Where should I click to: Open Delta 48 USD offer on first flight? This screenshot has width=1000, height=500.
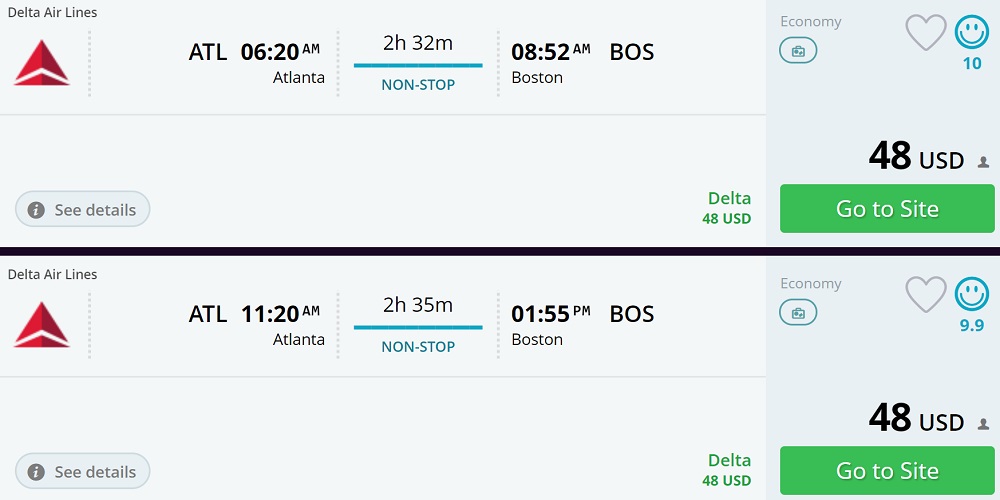coord(728,207)
